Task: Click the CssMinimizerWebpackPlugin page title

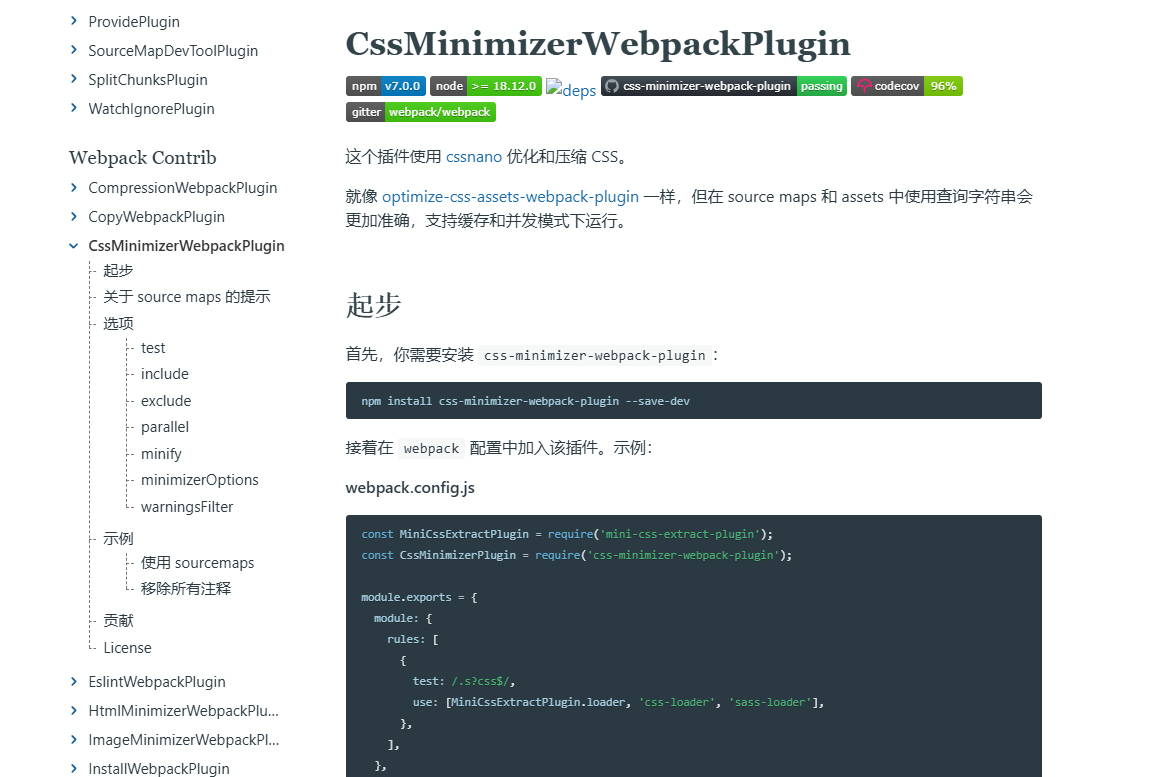Action: 598,43
